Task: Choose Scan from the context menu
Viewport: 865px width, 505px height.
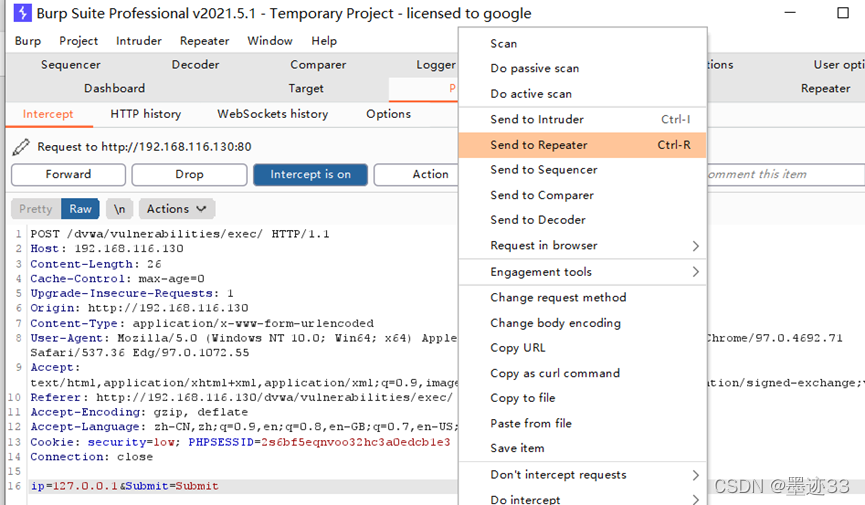Action: click(x=583, y=44)
